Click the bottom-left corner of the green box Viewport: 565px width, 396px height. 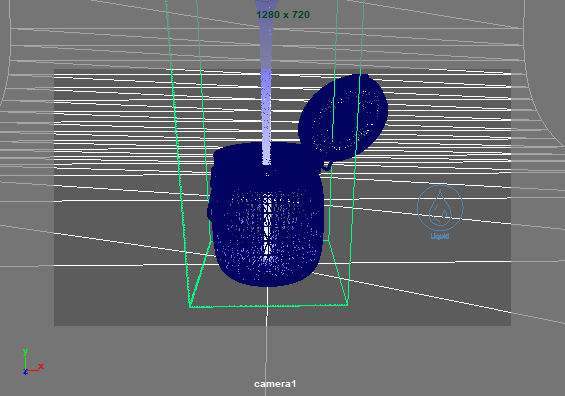pyautogui.click(x=190, y=307)
